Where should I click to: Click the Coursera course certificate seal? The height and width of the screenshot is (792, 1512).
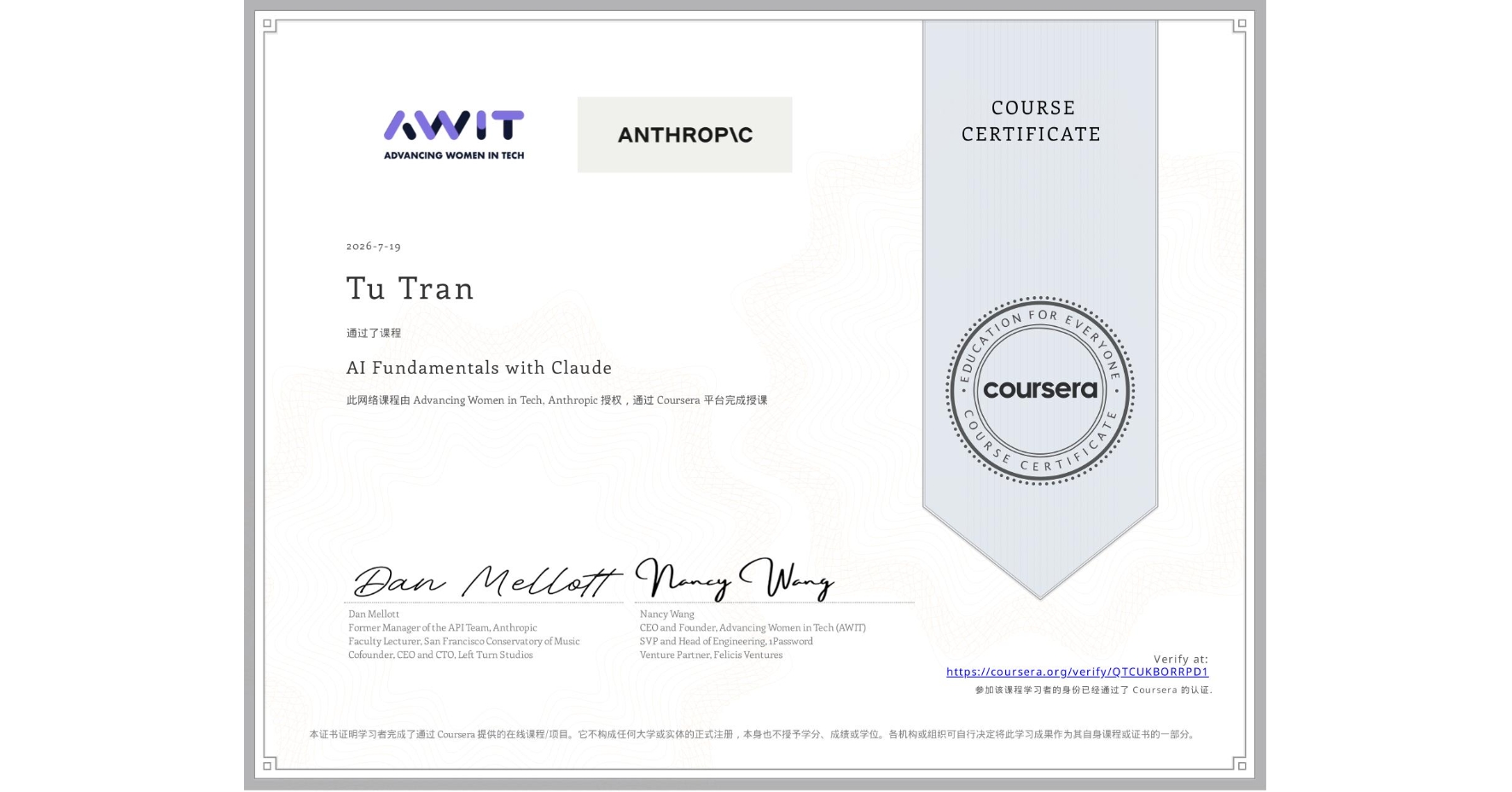(1039, 390)
